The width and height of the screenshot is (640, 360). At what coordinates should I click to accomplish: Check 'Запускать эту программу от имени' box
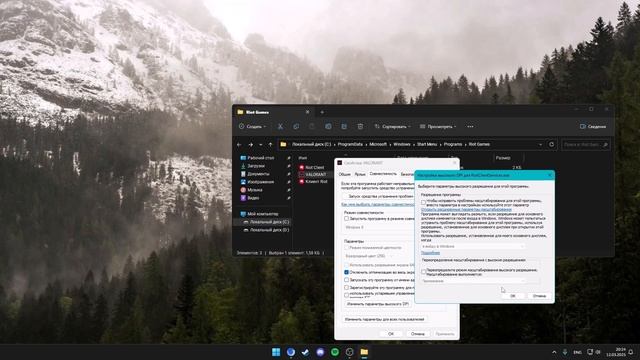coord(347,280)
